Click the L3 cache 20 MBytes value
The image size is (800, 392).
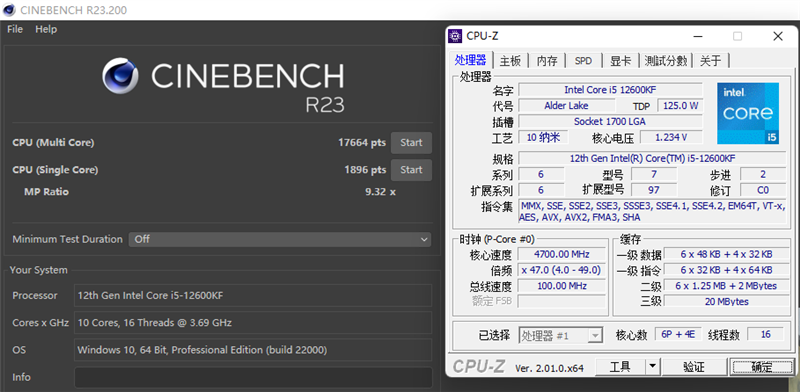coord(726,302)
